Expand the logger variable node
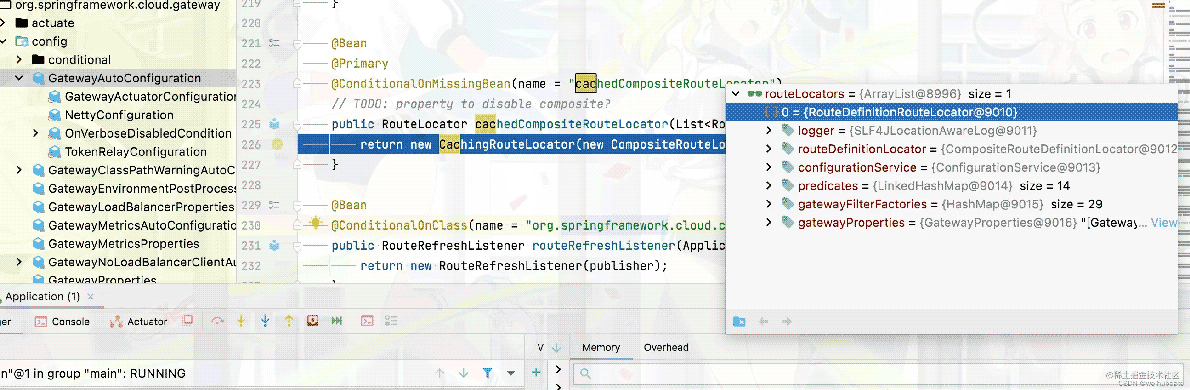 pyautogui.click(x=770, y=131)
